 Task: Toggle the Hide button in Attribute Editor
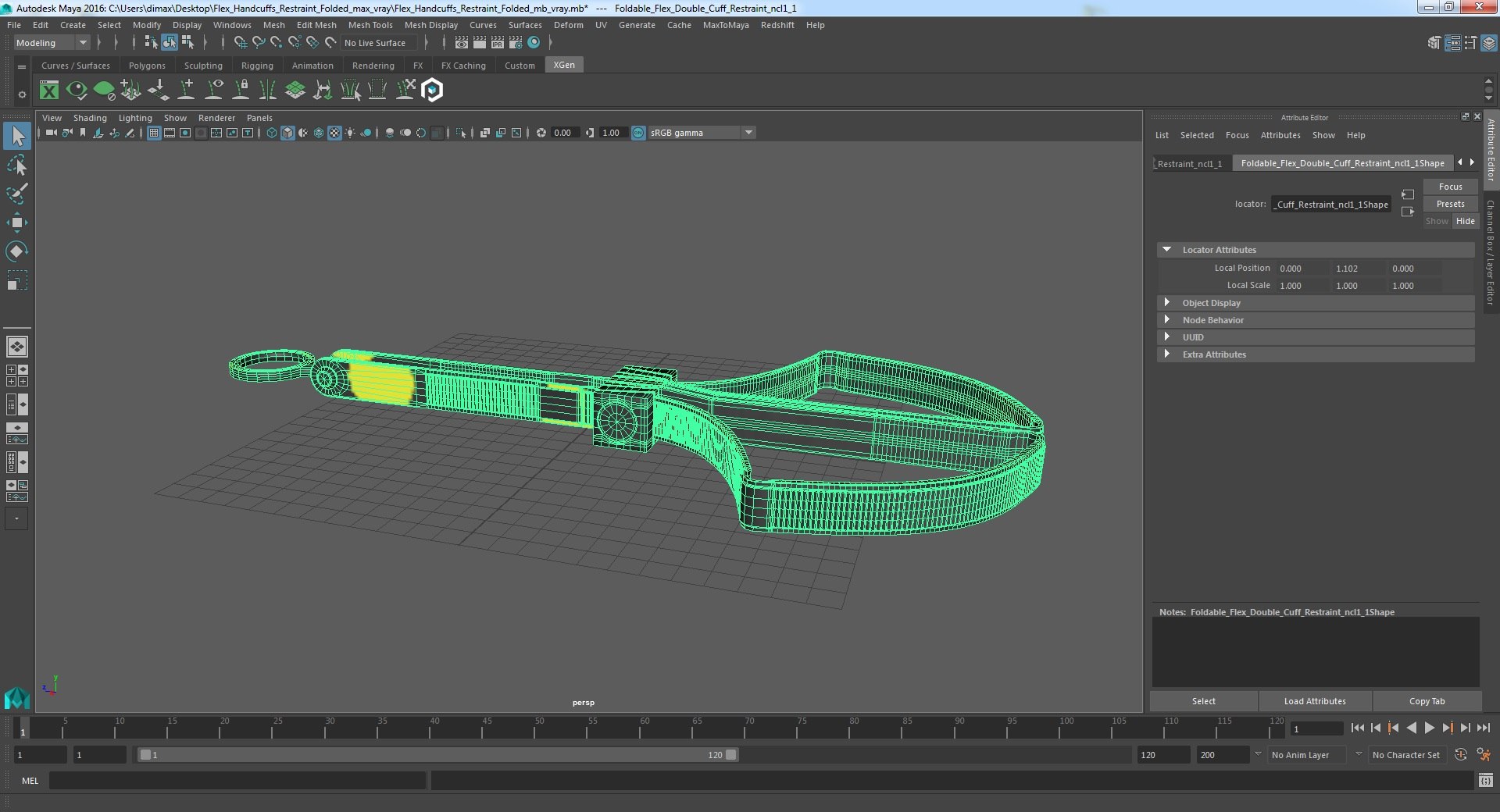pyautogui.click(x=1465, y=221)
